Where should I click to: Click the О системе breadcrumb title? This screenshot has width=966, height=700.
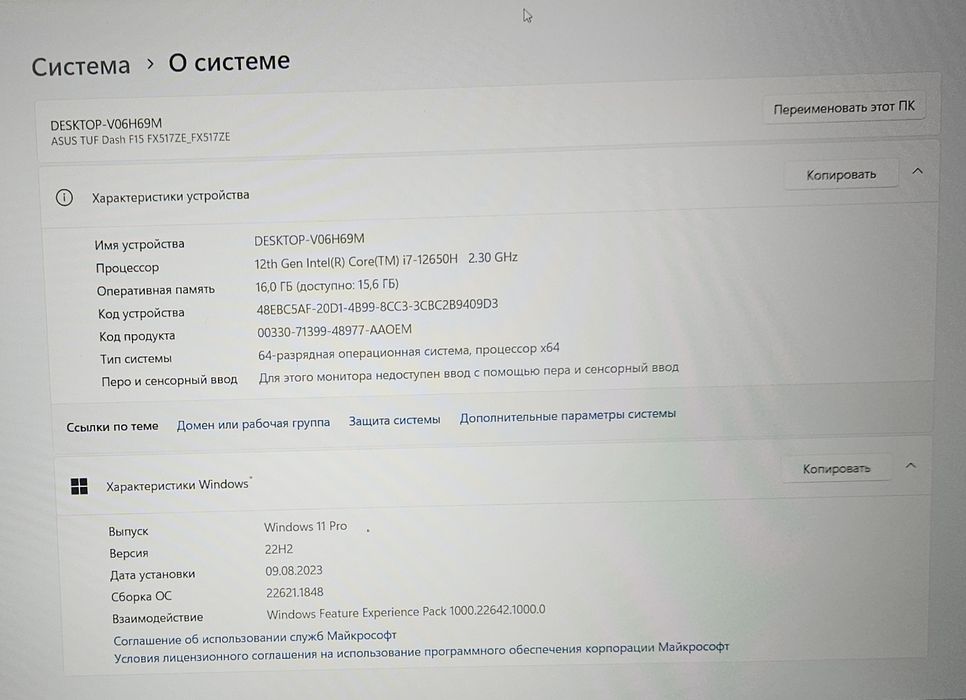click(229, 62)
